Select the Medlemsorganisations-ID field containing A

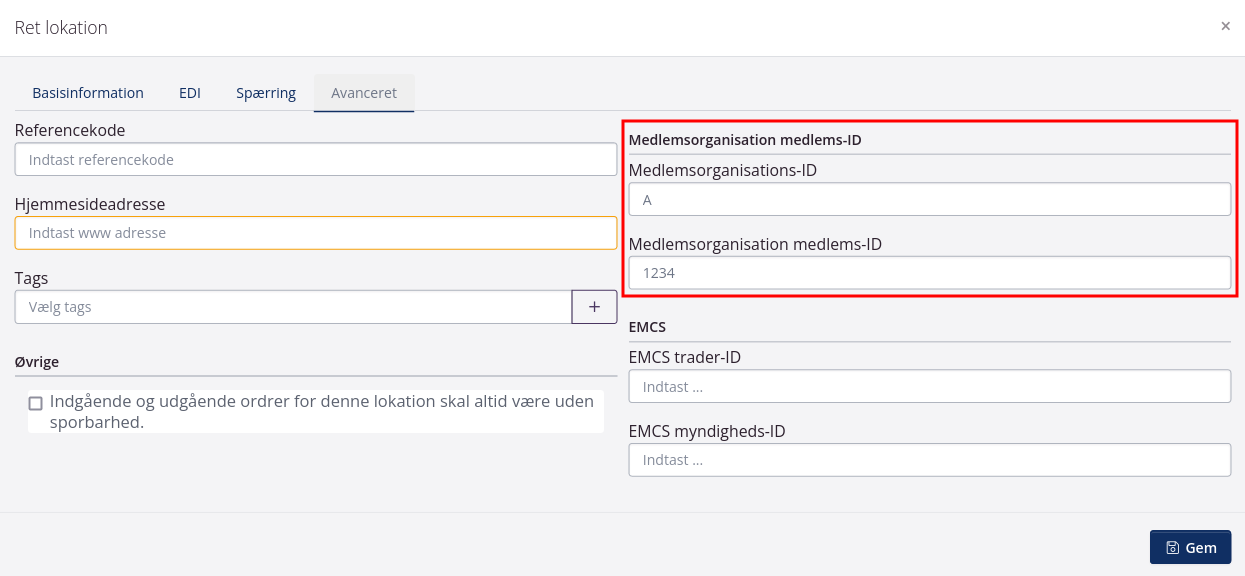click(x=929, y=200)
